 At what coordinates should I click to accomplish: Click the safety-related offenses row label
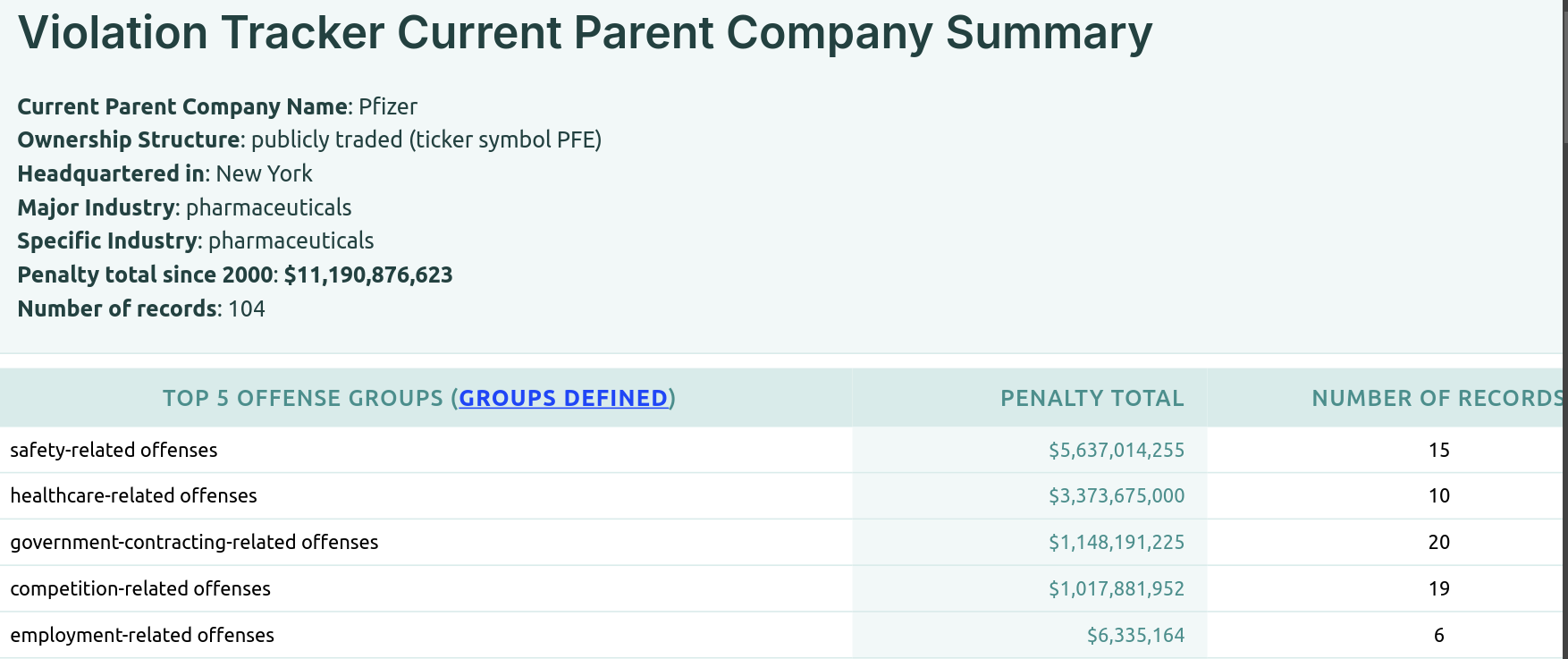click(x=114, y=450)
